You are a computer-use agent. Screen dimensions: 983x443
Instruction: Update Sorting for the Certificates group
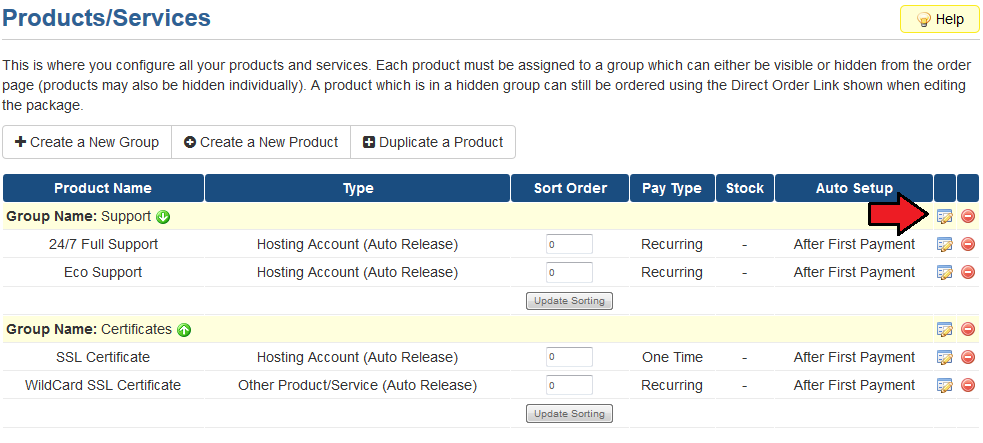click(x=569, y=414)
